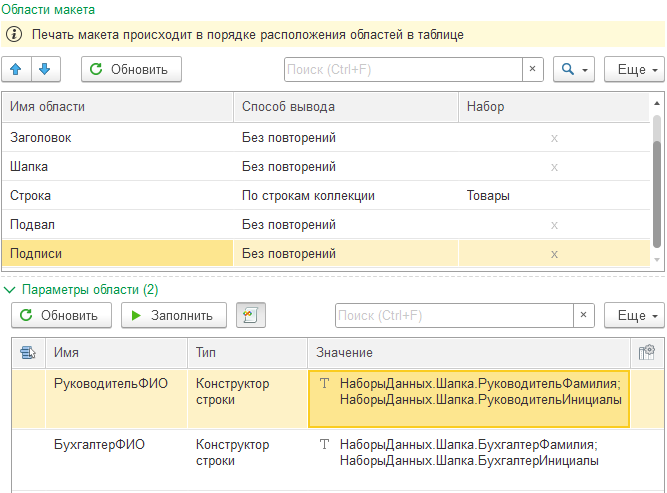Click Без повторений in Подписи row
This screenshot has width=667, height=493.
(289, 254)
